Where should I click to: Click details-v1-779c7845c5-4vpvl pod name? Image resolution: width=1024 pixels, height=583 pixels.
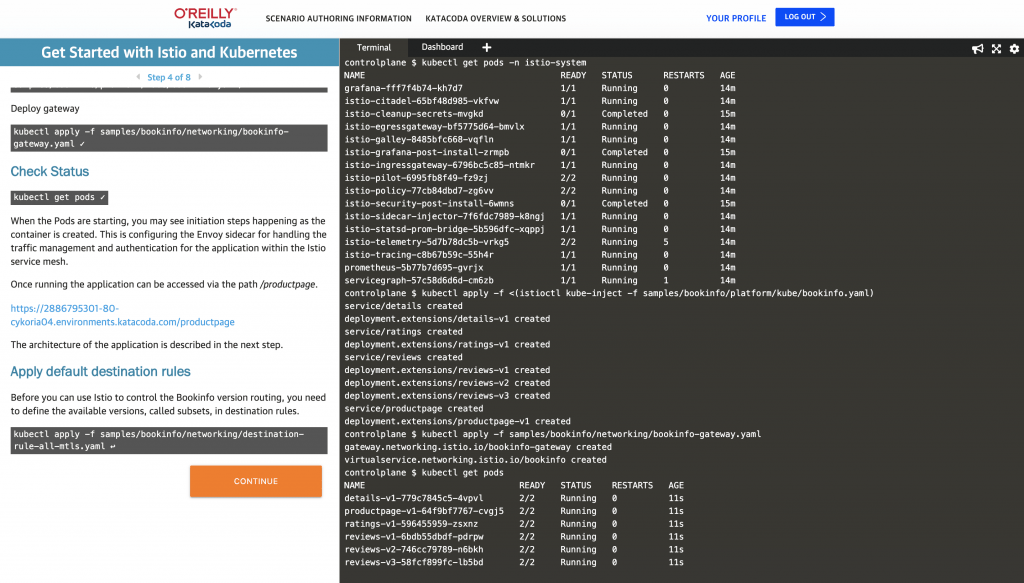[414, 498]
